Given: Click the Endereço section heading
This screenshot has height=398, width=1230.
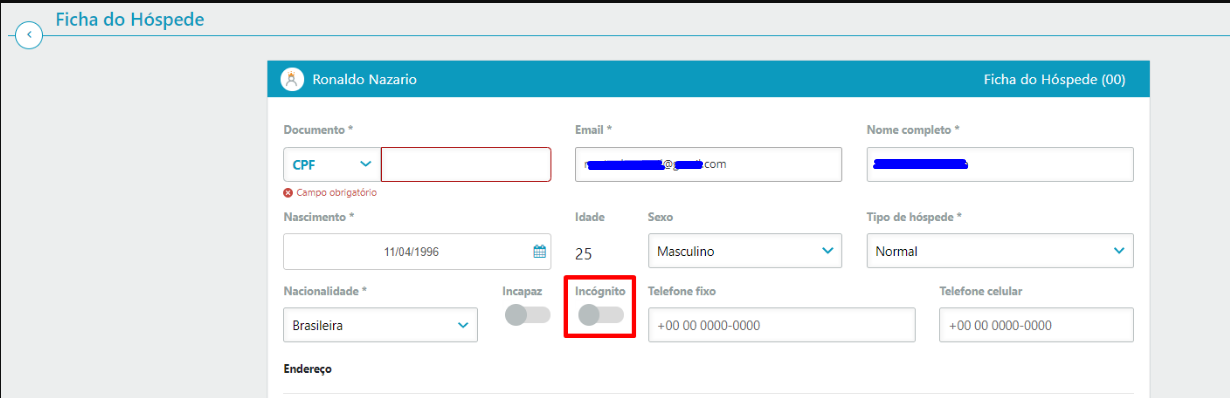Looking at the screenshot, I should pyautogui.click(x=307, y=369).
